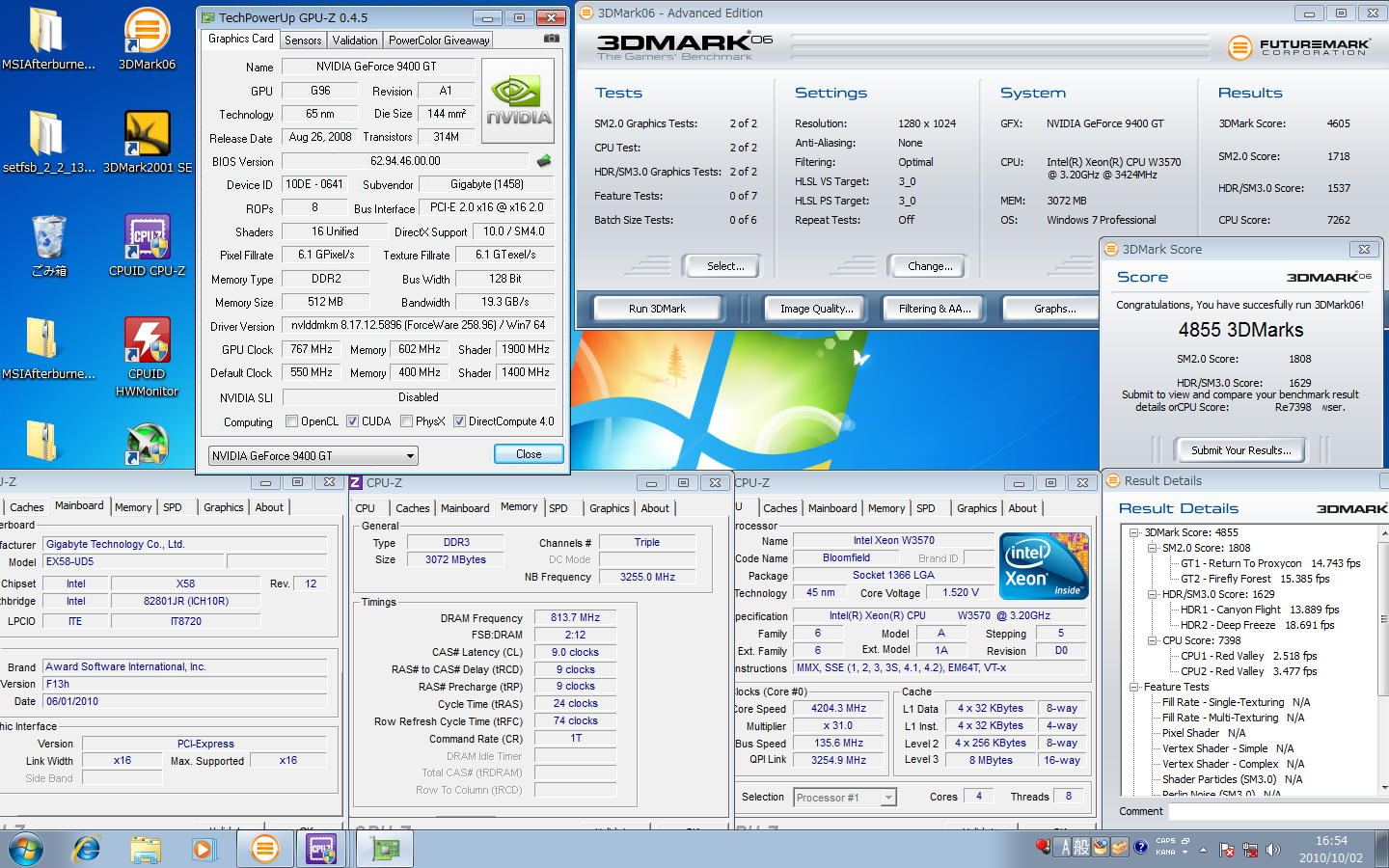Collapse the HDR/SM3.0 Score: 1629 tree node

[x=1152, y=594]
